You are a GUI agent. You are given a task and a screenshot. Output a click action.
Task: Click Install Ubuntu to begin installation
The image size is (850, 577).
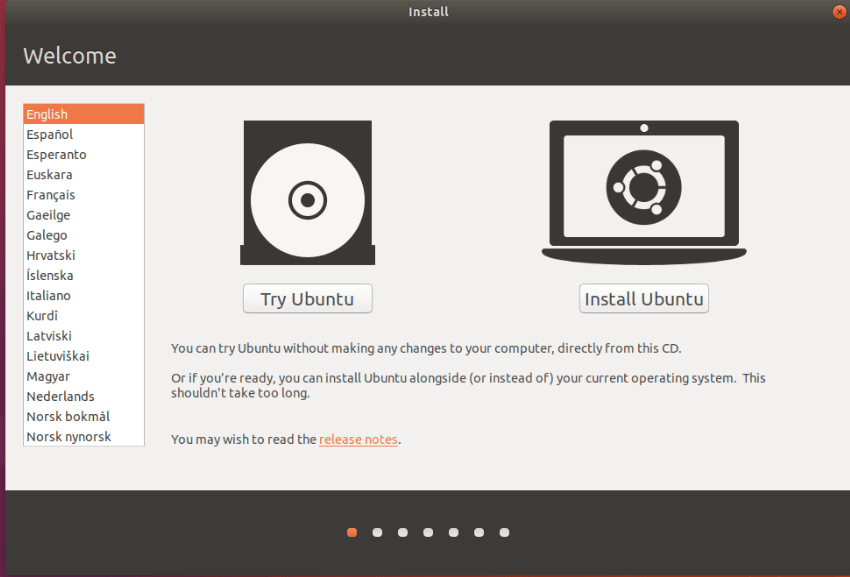(x=643, y=298)
